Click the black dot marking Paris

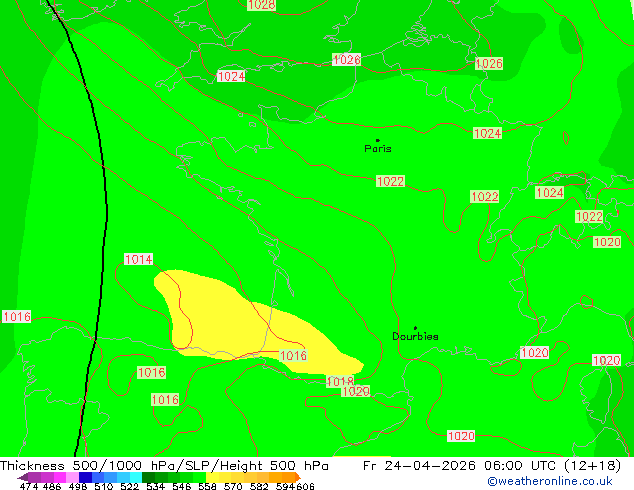pos(378,140)
